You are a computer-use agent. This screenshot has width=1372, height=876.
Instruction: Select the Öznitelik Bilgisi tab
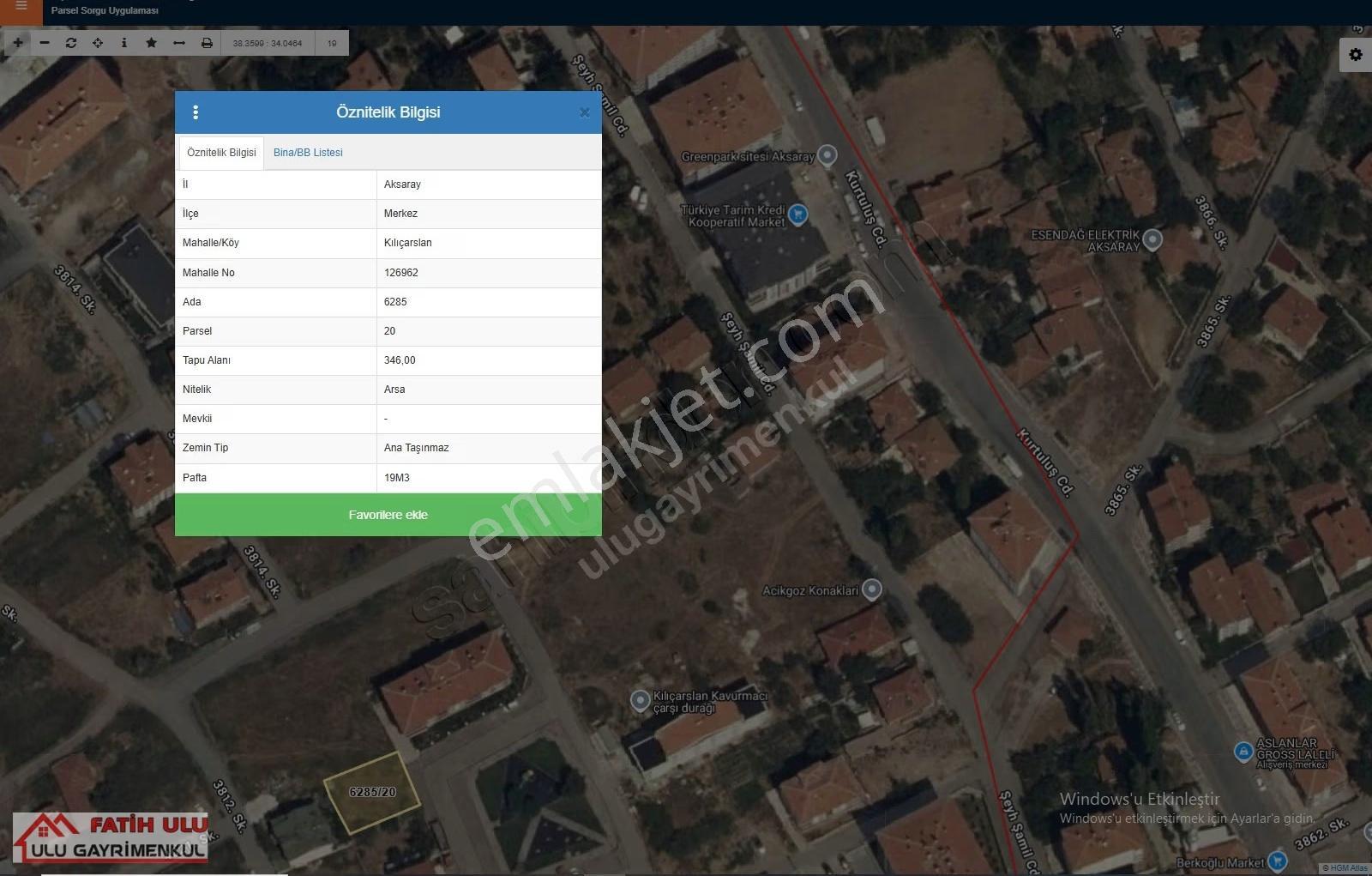tap(221, 153)
